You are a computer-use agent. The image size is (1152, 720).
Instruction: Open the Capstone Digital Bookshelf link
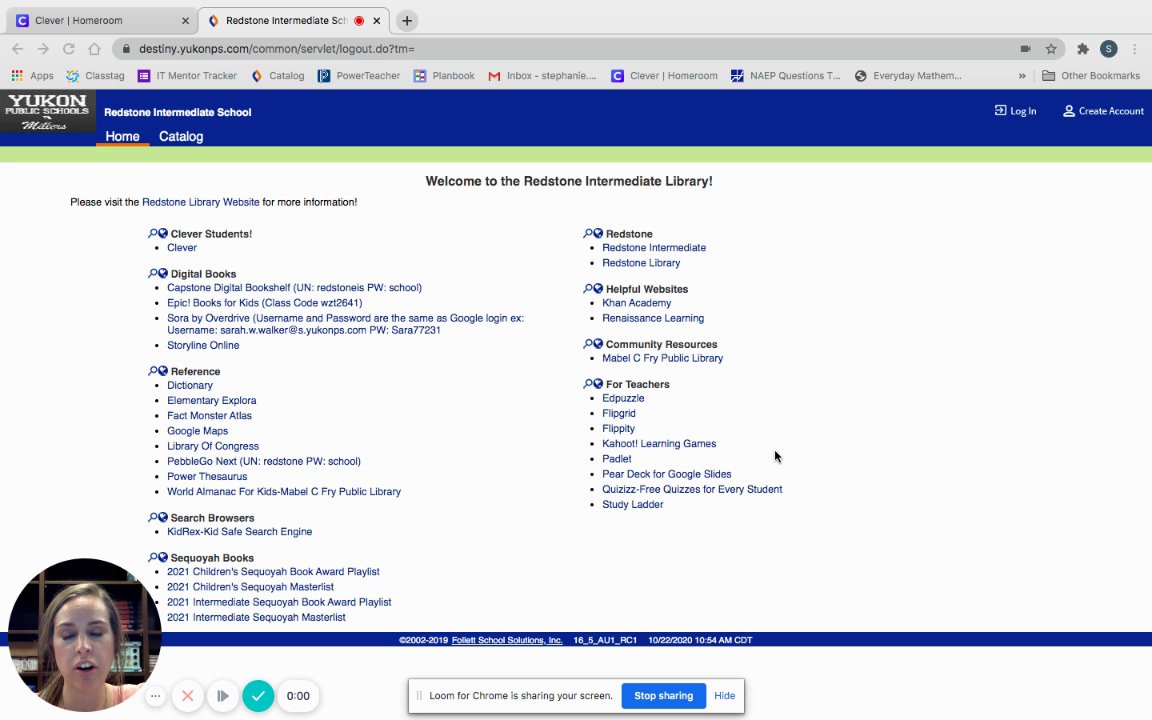[294, 288]
